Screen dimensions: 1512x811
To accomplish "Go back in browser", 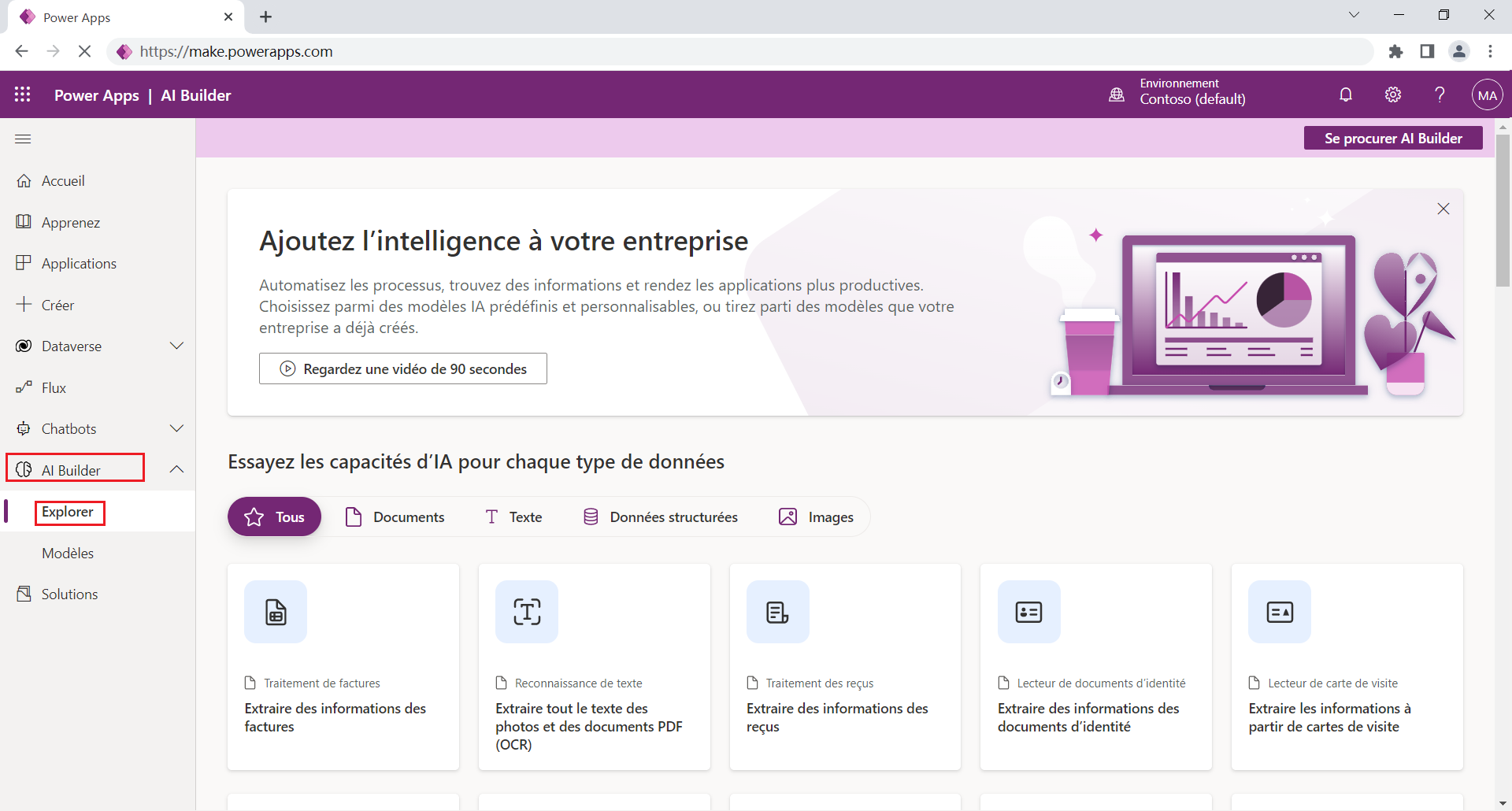I will coord(21,51).
